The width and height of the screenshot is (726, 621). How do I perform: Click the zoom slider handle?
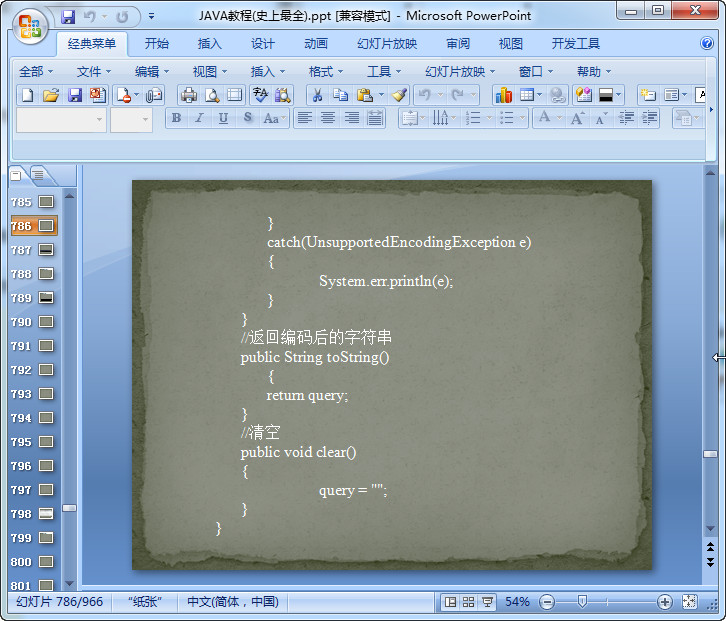pyautogui.click(x=582, y=602)
